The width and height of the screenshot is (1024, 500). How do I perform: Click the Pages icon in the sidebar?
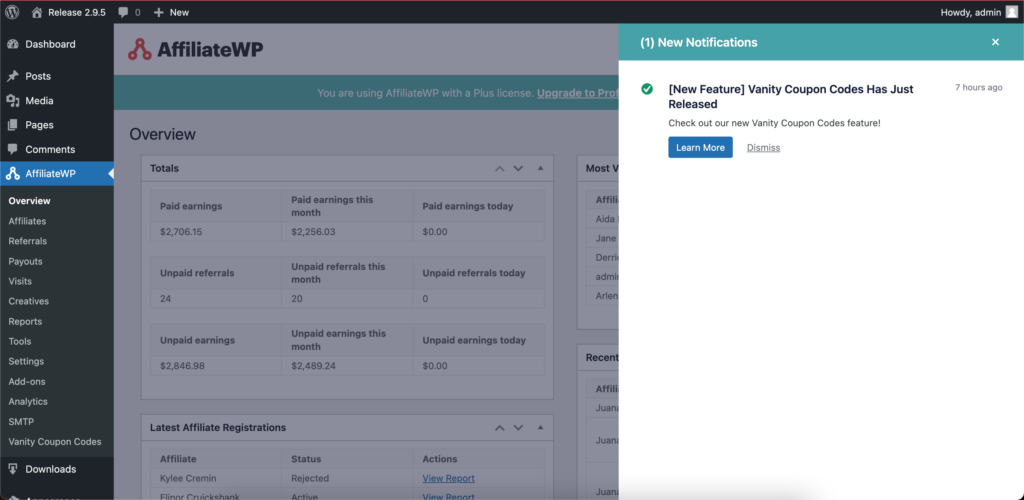(x=12, y=125)
